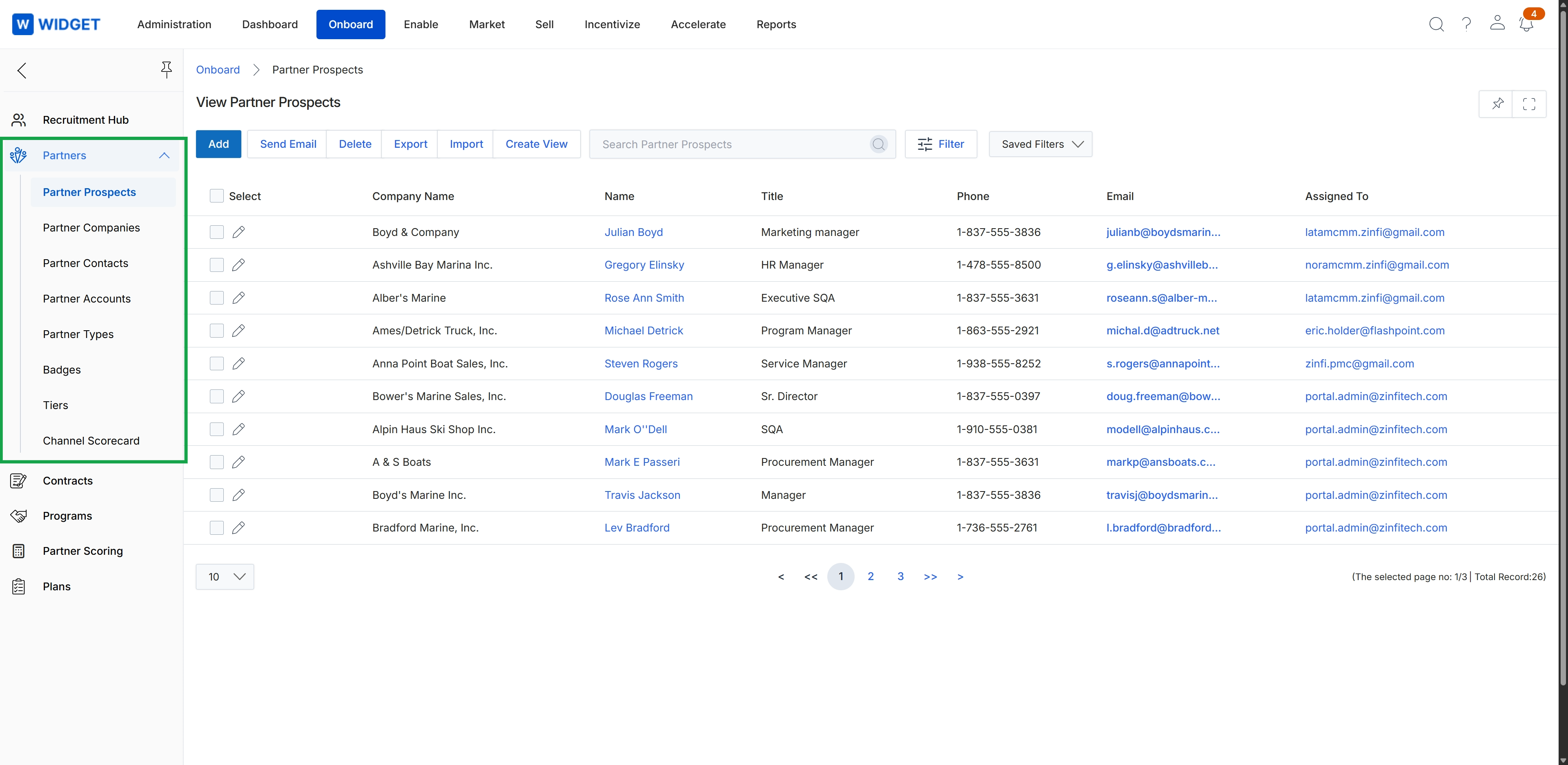Click the Send Email button
This screenshot has height=765, width=1568.
tap(288, 144)
